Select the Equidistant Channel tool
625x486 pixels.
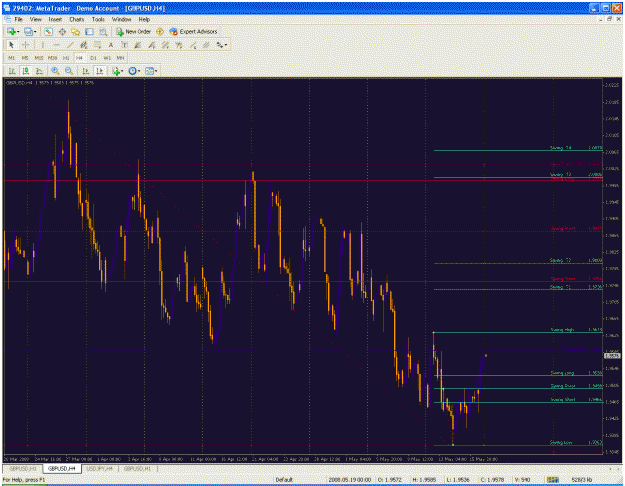pos(83,45)
